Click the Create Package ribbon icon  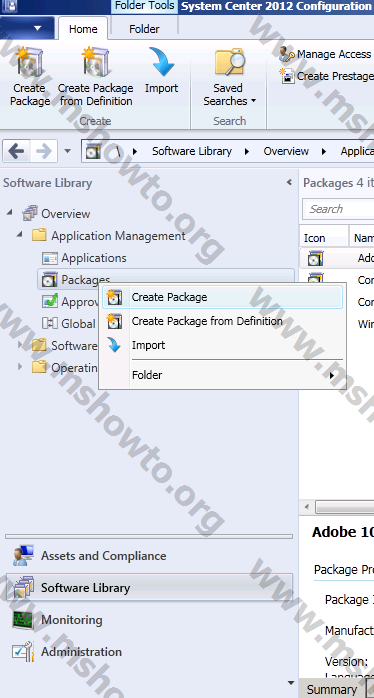pos(30,63)
